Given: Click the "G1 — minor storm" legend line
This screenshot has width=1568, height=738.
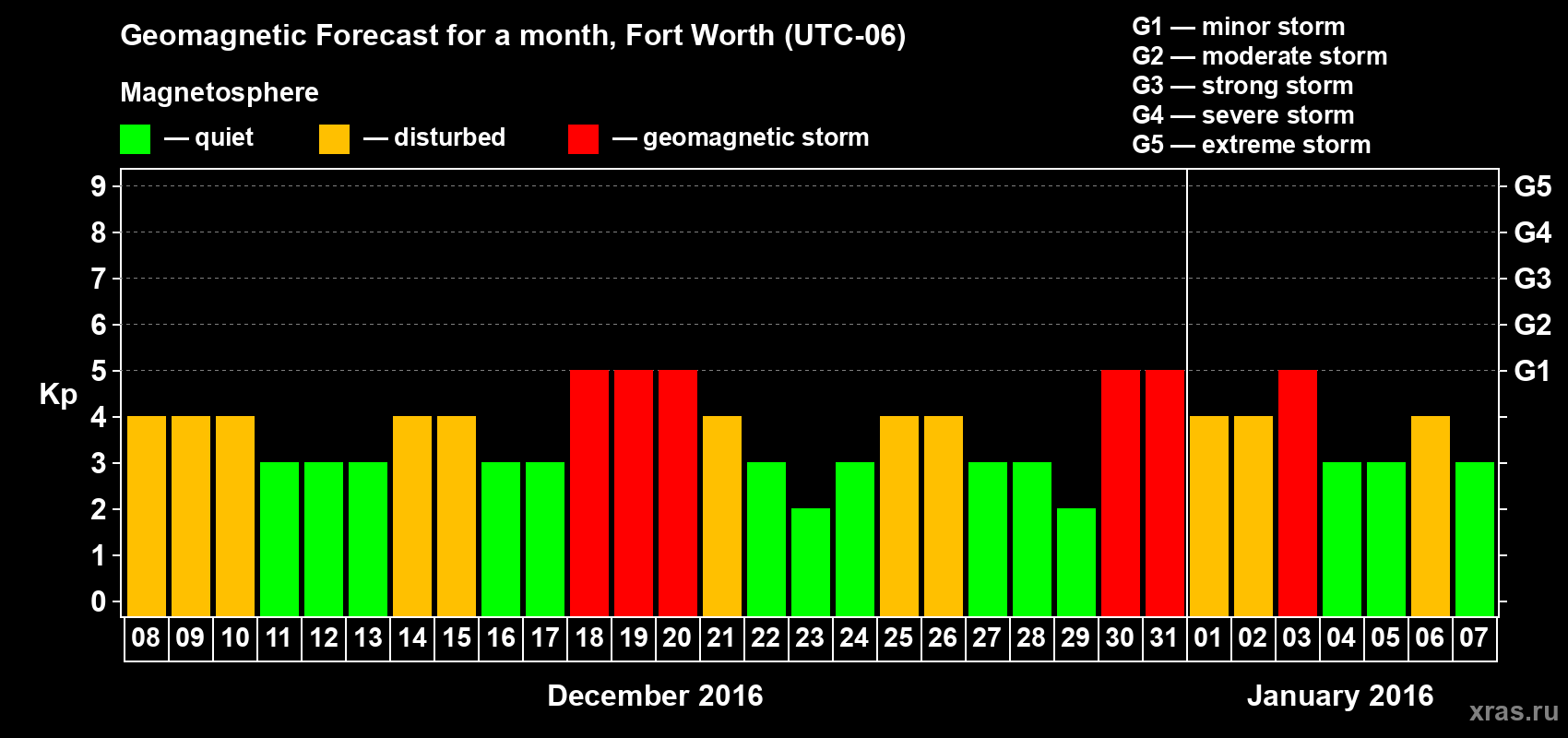Looking at the screenshot, I should tap(1239, 27).
